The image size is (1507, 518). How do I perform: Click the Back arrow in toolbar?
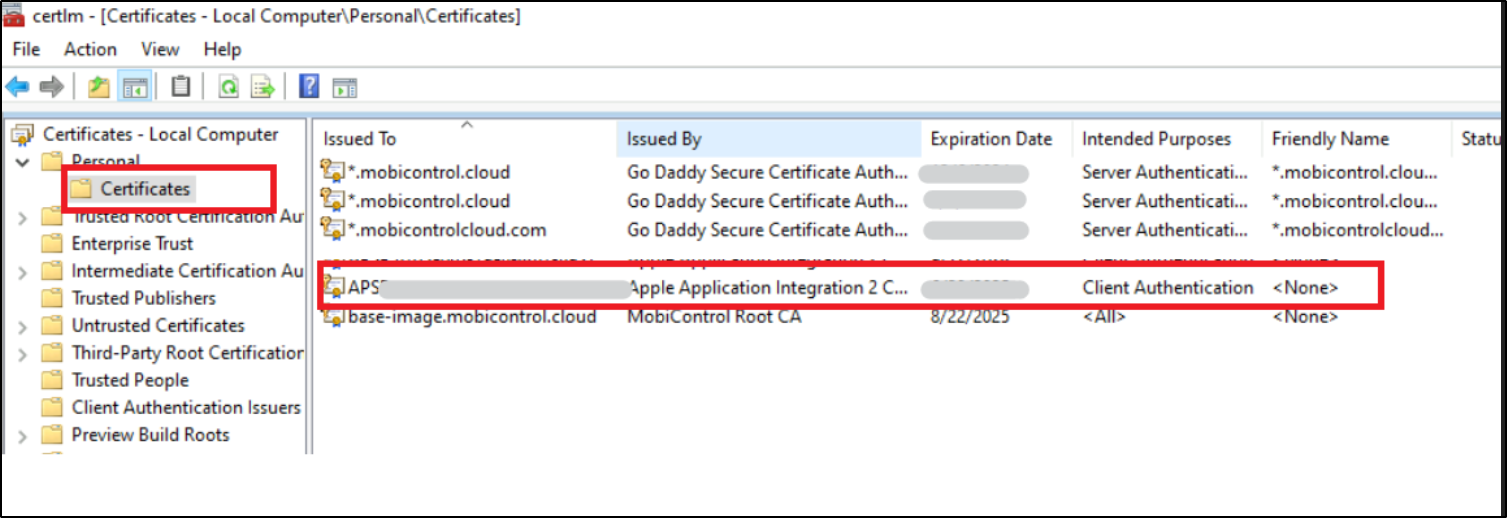pyautogui.click(x=17, y=88)
